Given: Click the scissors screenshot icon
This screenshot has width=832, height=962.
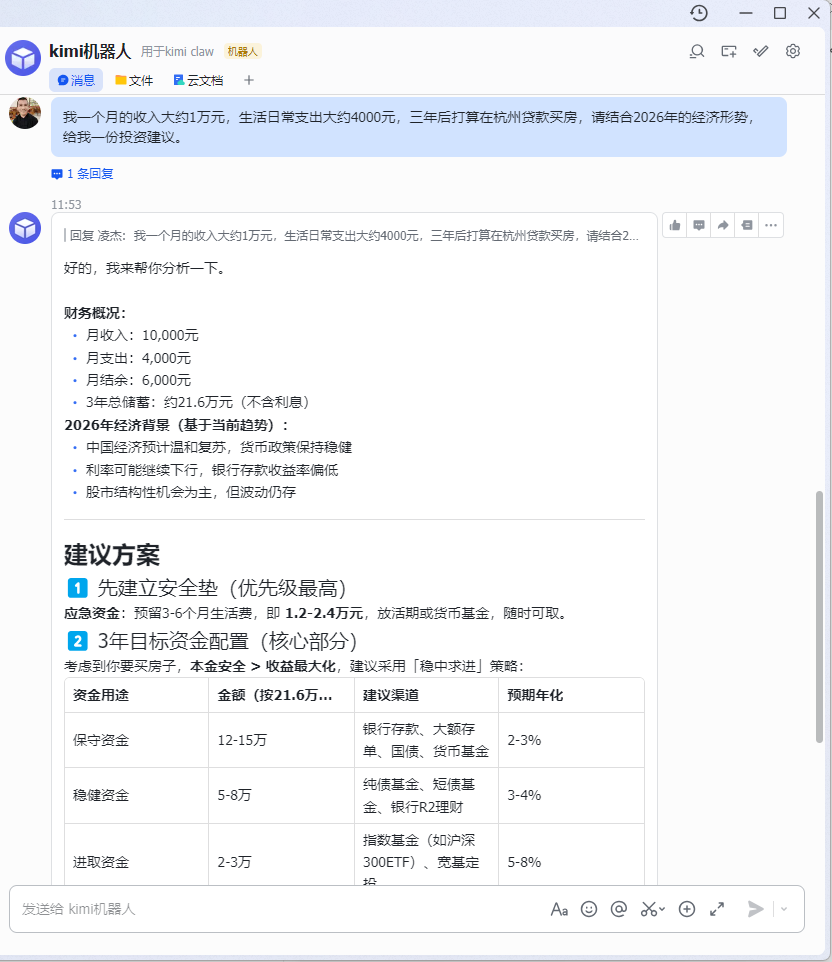Looking at the screenshot, I should pos(649,909).
